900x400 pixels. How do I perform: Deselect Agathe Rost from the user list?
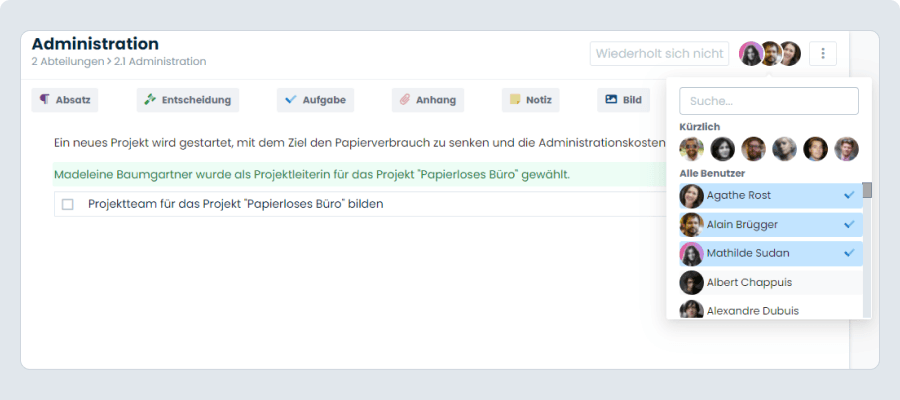click(771, 196)
